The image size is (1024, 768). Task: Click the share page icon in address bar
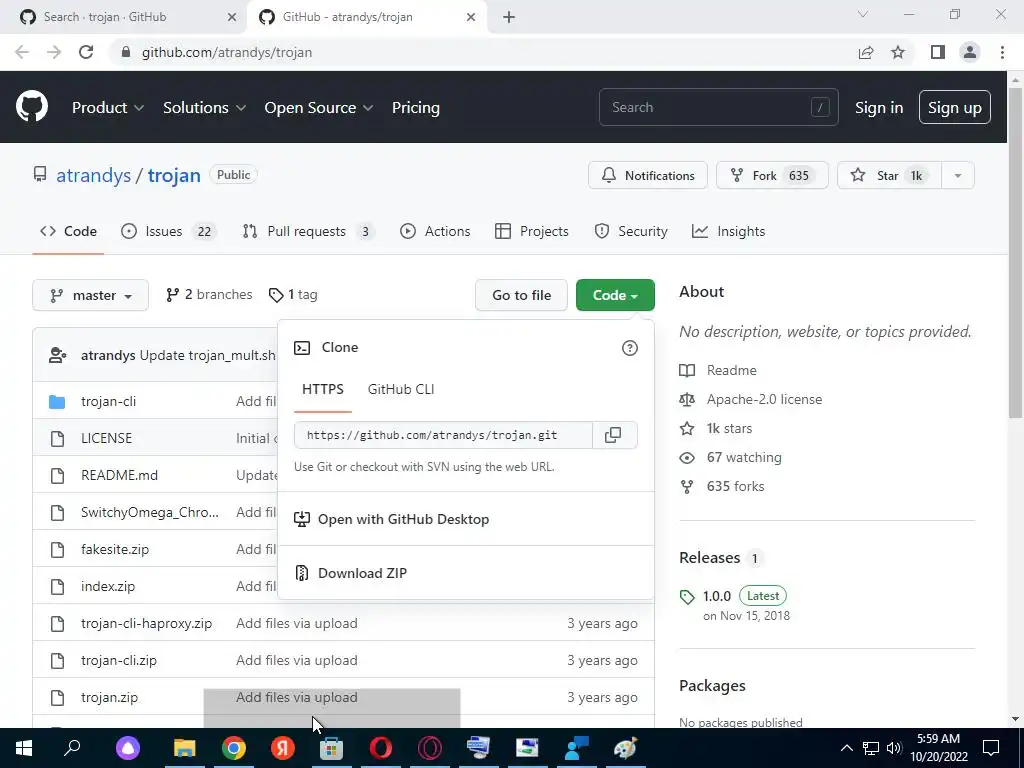point(866,52)
